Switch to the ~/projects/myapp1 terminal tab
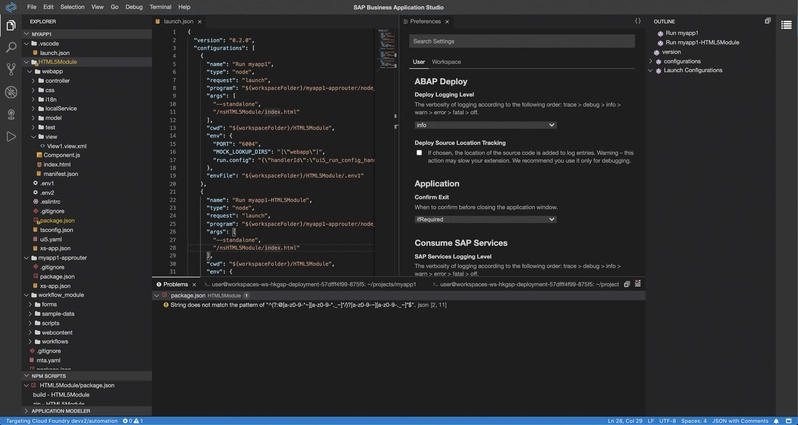This screenshot has width=798, height=425. [310, 285]
